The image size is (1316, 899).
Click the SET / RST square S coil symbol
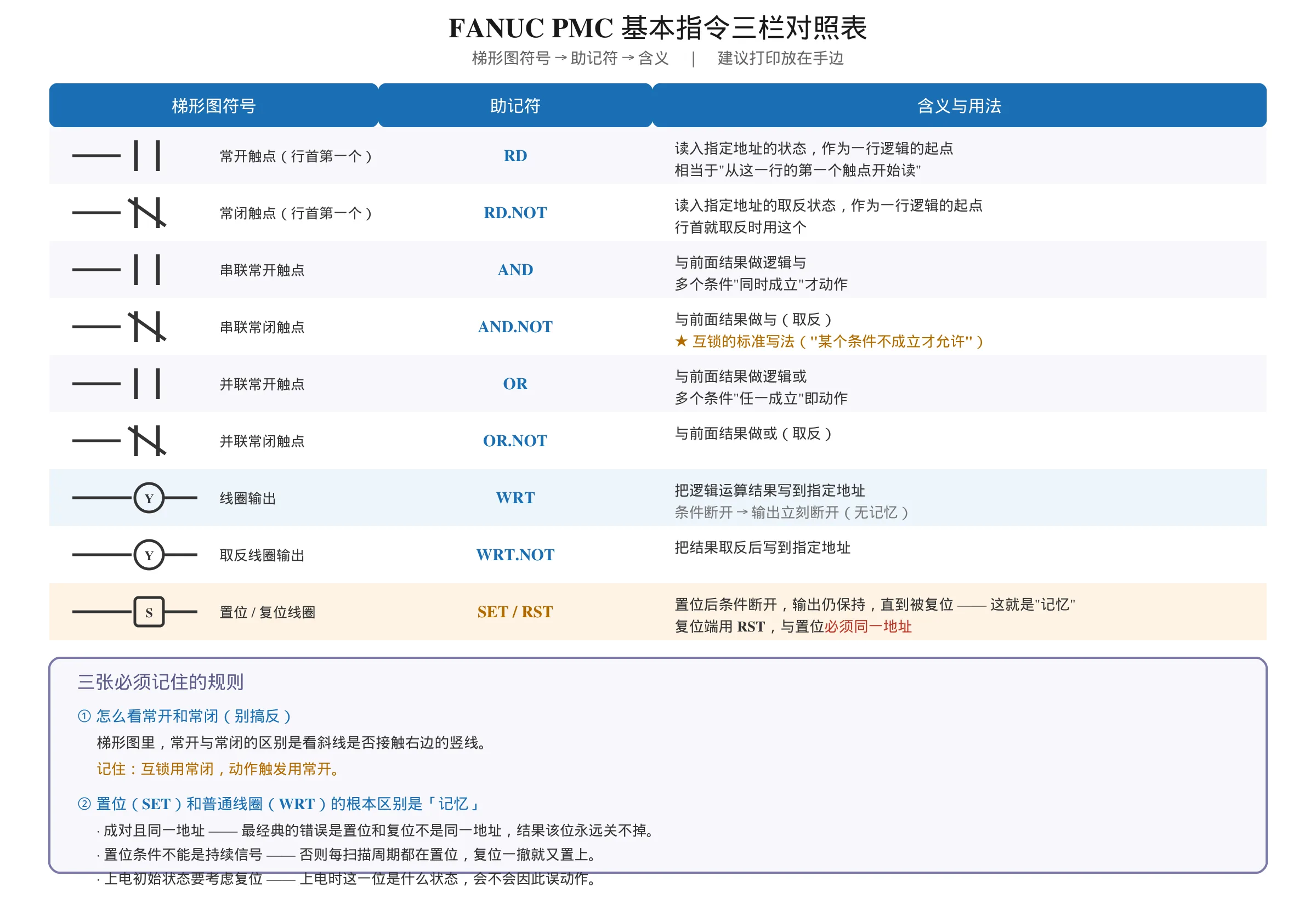(135, 612)
